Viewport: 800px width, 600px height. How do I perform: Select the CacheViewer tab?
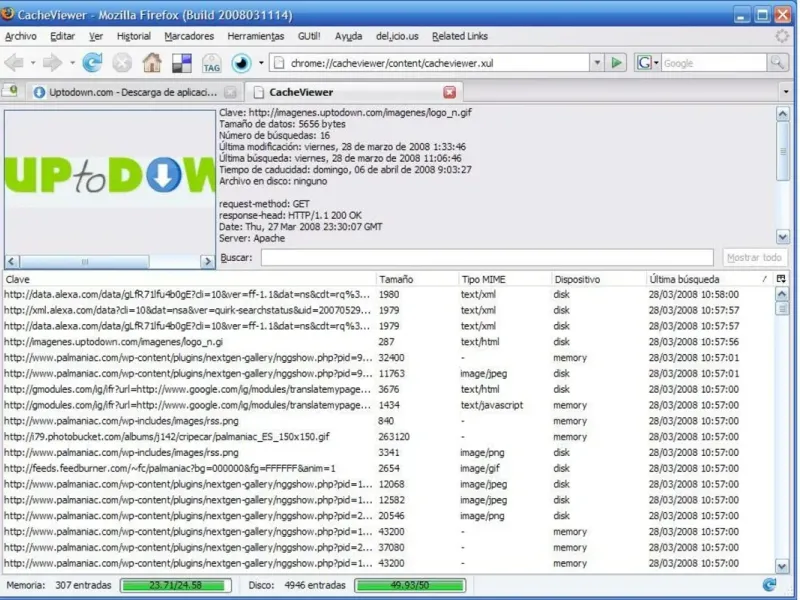pyautogui.click(x=355, y=92)
